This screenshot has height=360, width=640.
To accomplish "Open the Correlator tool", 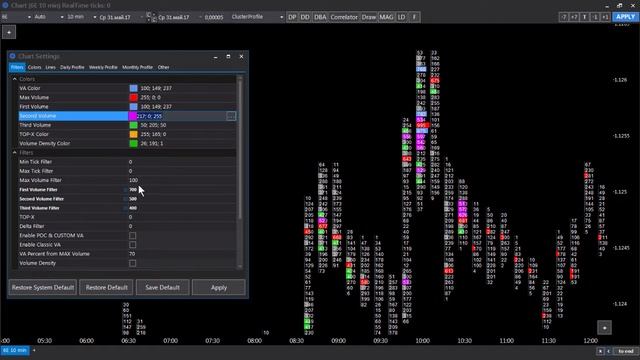I will tap(344, 17).
